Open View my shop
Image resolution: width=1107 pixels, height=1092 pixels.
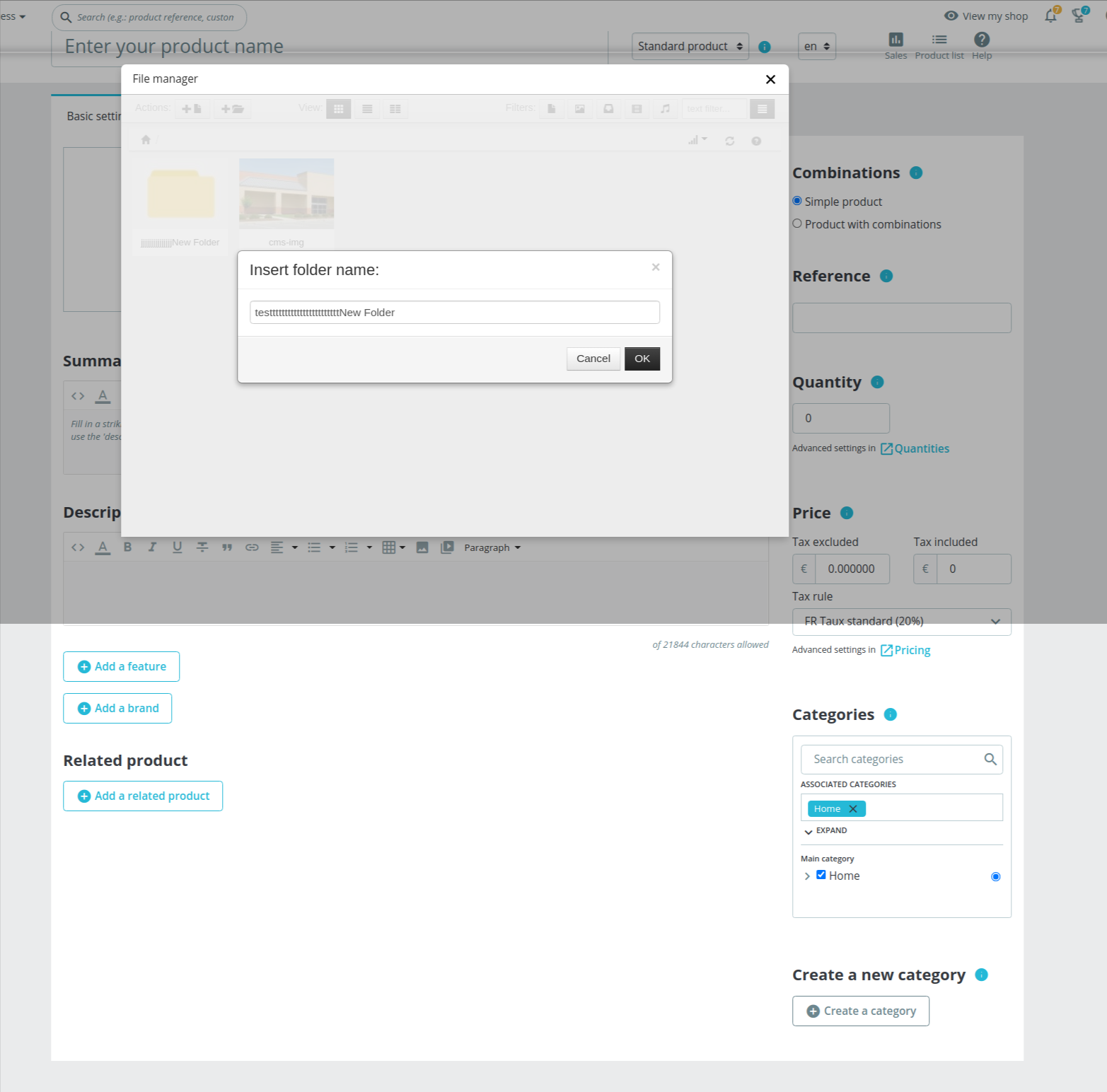coord(985,16)
